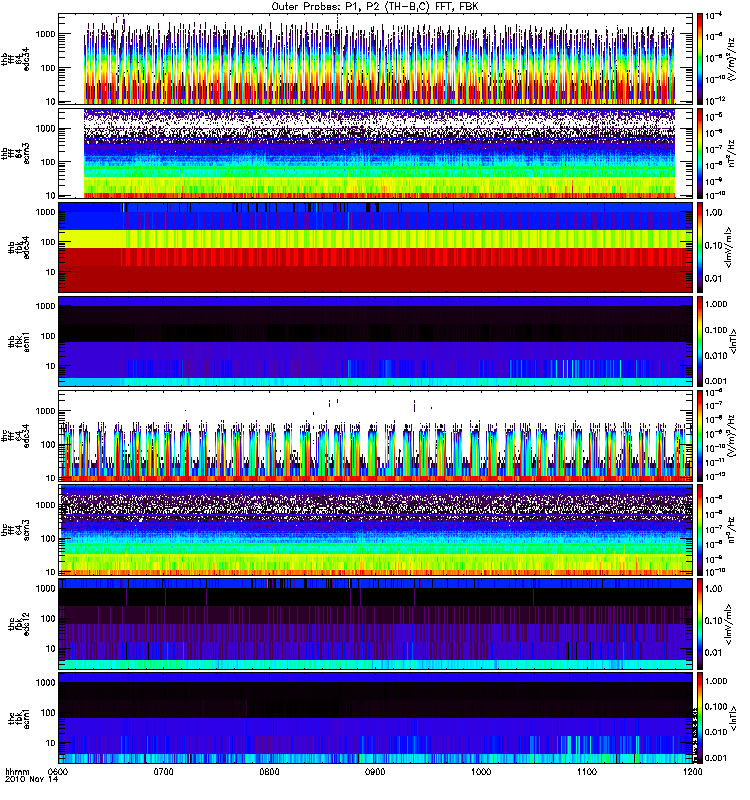Click the 'thc fbk edc12' y-axis label
This screenshot has height=800, width=750.
click(18, 624)
